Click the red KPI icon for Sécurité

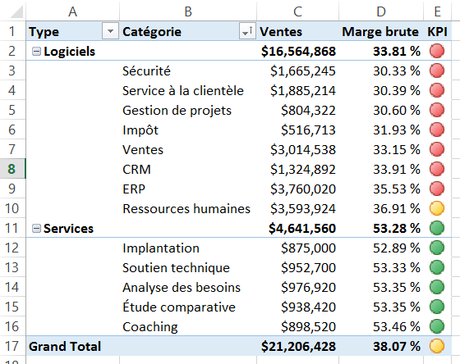(437, 71)
